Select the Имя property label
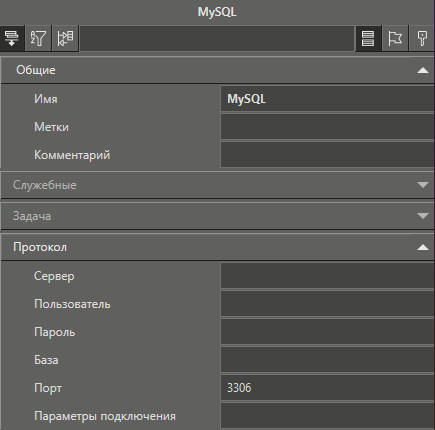This screenshot has height=430, width=435. coord(46,99)
